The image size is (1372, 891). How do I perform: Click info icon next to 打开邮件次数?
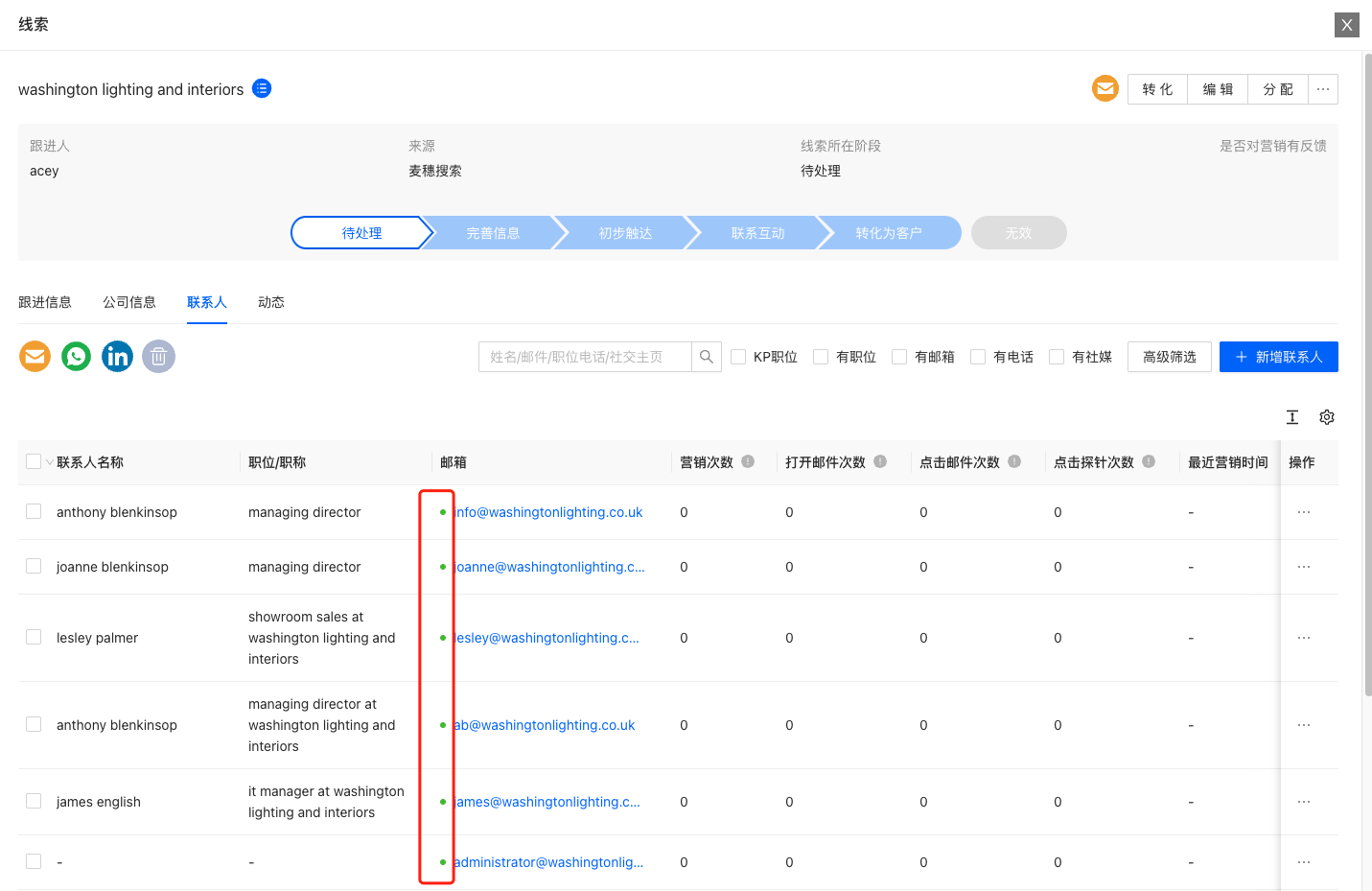click(x=880, y=461)
